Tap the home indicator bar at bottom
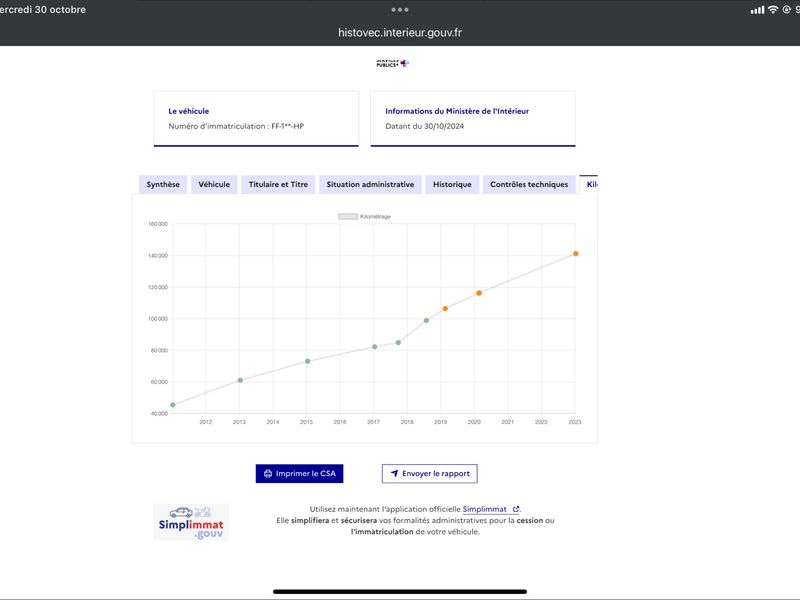The image size is (800, 600). click(399, 592)
